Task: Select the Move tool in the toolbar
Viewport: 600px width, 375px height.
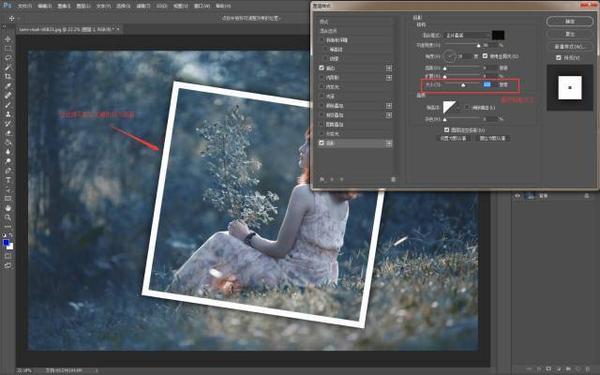Action: point(8,39)
